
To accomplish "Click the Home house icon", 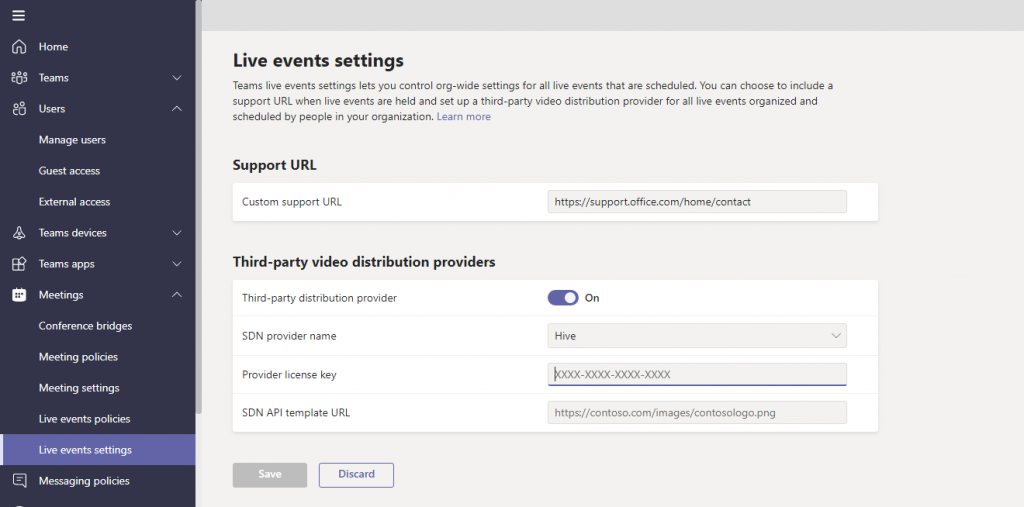I will click(18, 47).
